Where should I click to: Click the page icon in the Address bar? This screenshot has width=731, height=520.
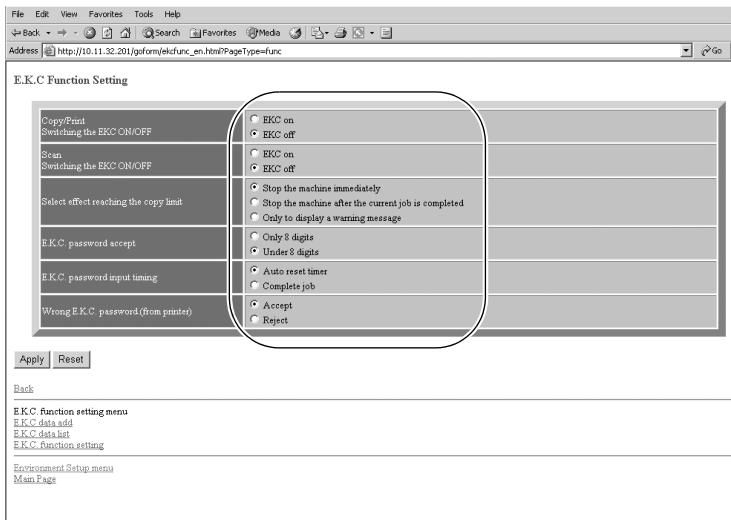pyautogui.click(x=49, y=51)
